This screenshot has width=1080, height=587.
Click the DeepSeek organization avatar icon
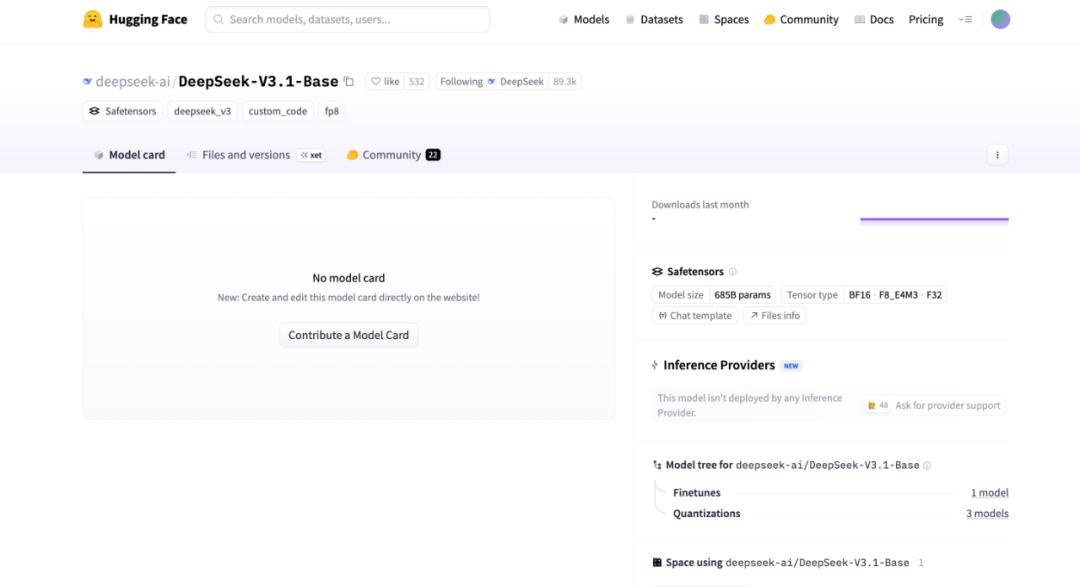(491, 82)
